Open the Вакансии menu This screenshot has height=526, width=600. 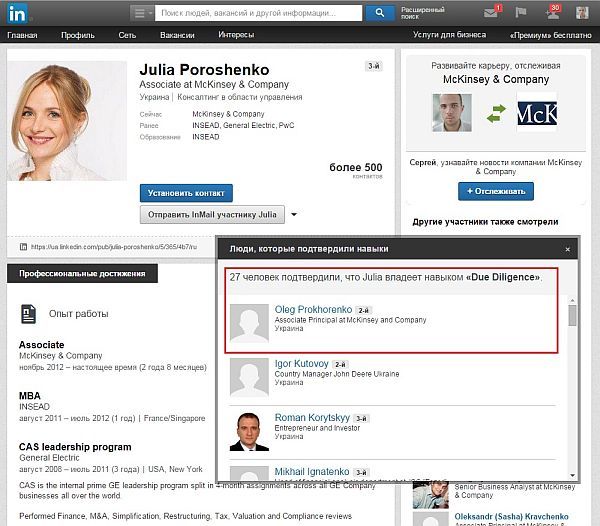(x=177, y=35)
